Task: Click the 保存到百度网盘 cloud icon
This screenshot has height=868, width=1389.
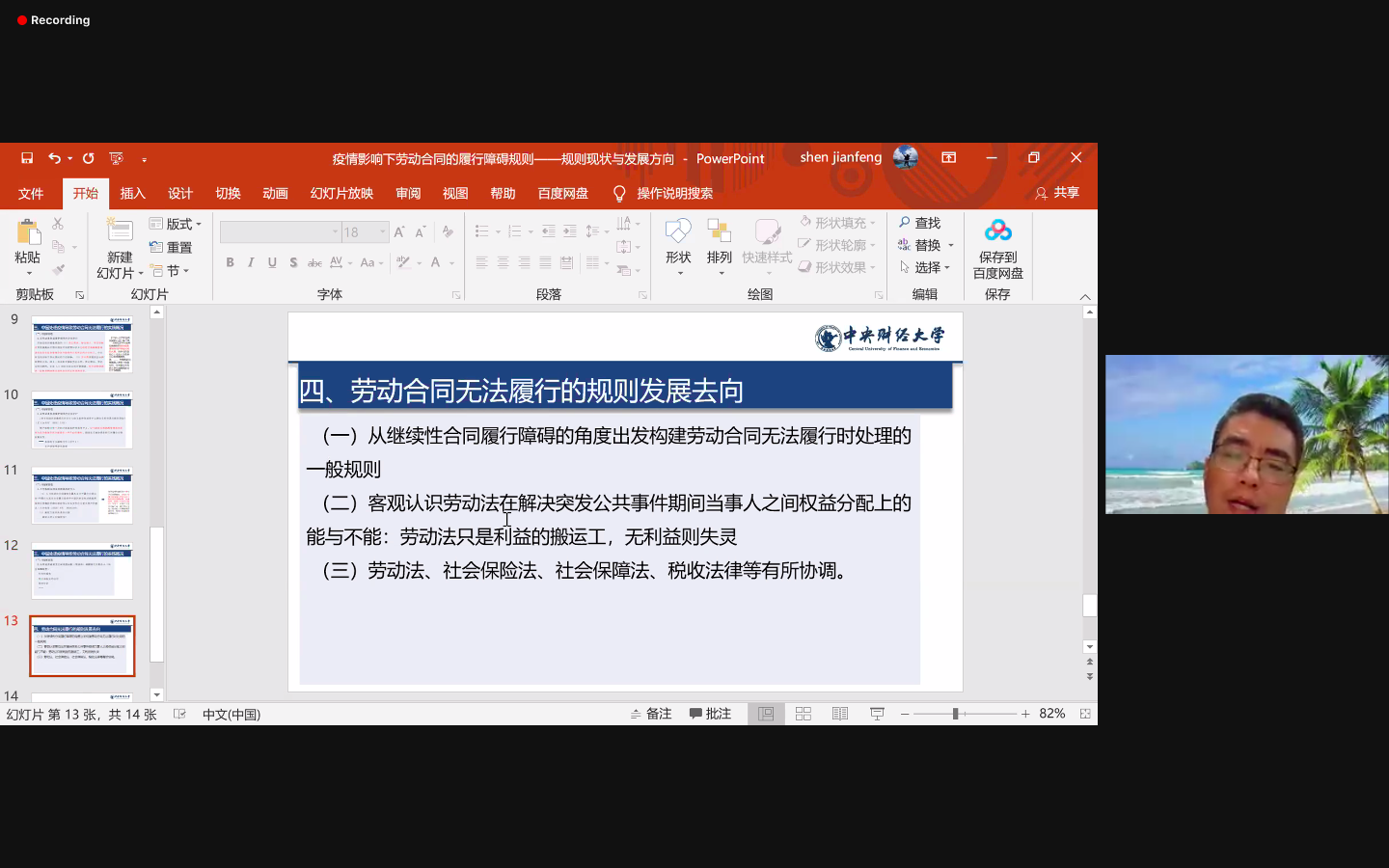Action: [x=997, y=231]
